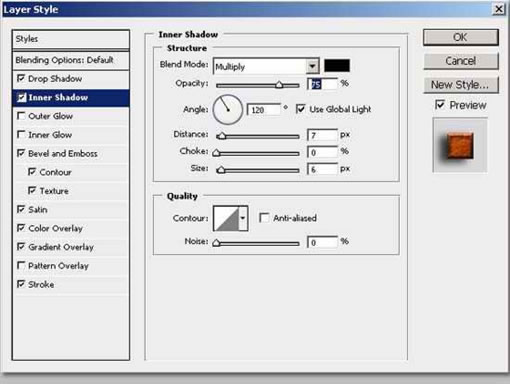
Task: Click the Contour curve thumbnail
Action: [226, 219]
